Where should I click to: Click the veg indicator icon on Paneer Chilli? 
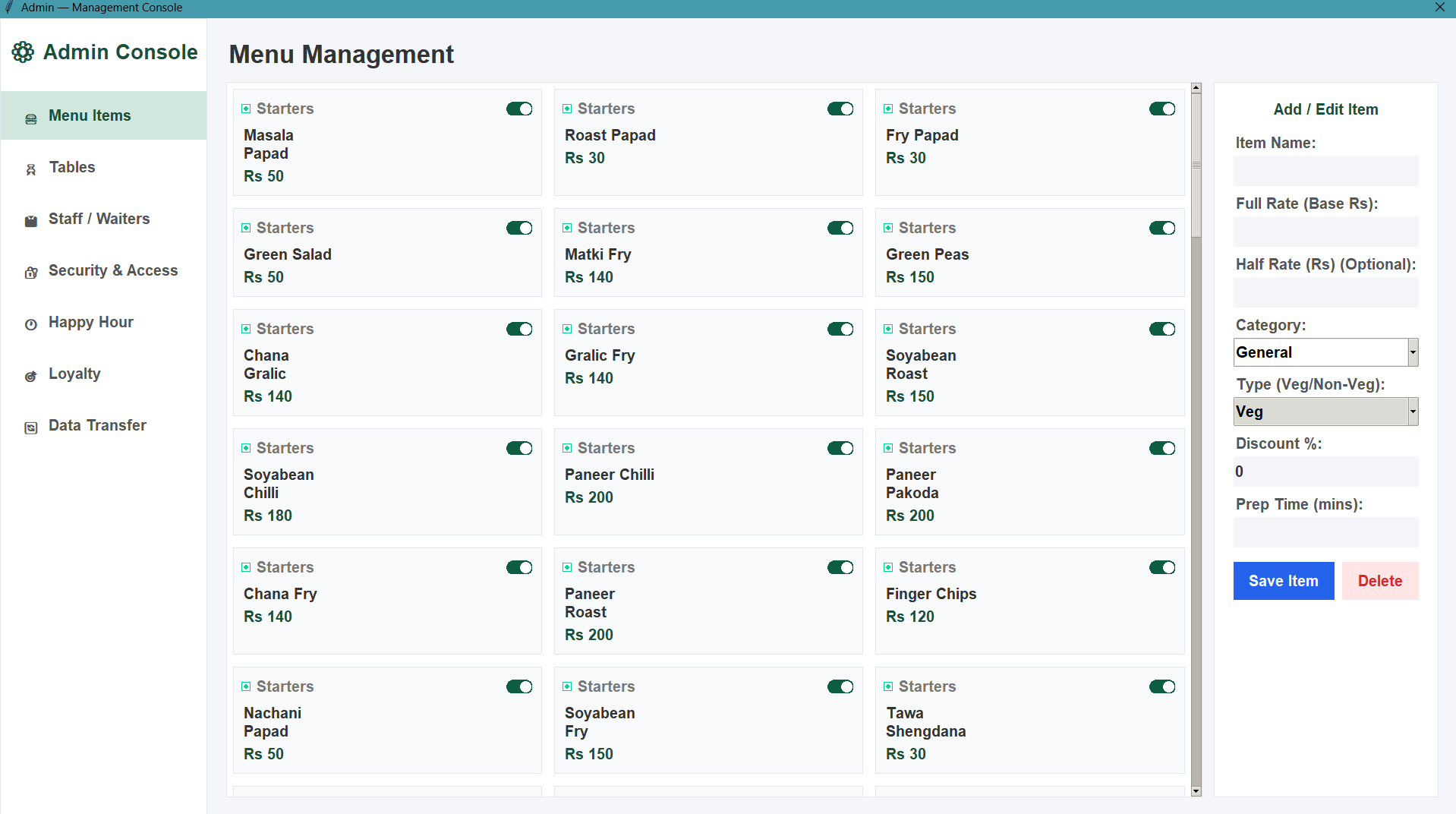click(567, 448)
